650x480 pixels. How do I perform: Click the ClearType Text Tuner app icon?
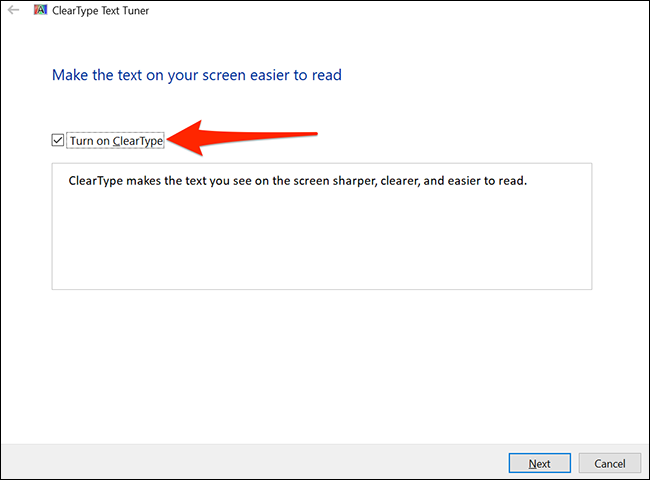[39, 11]
